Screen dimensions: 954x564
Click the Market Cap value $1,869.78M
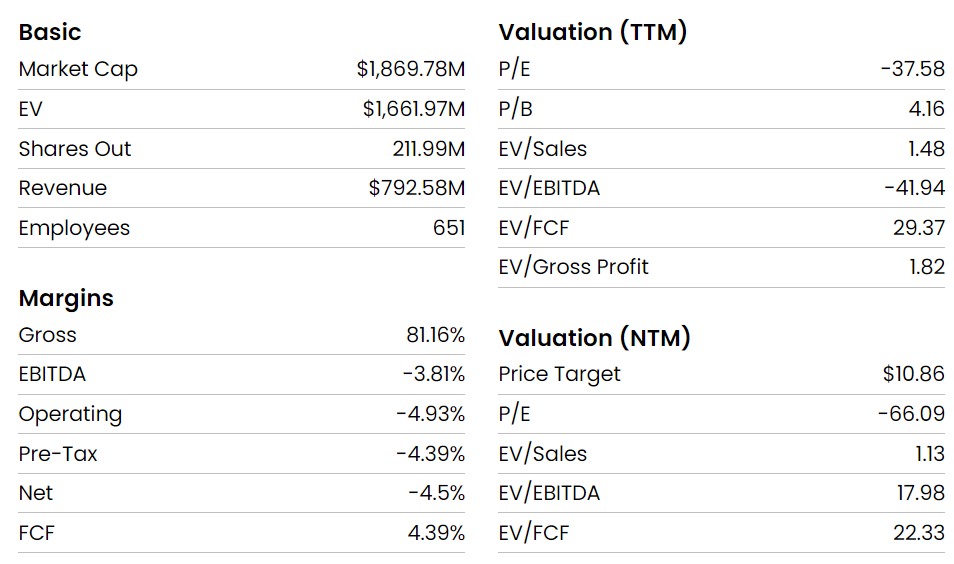410,70
